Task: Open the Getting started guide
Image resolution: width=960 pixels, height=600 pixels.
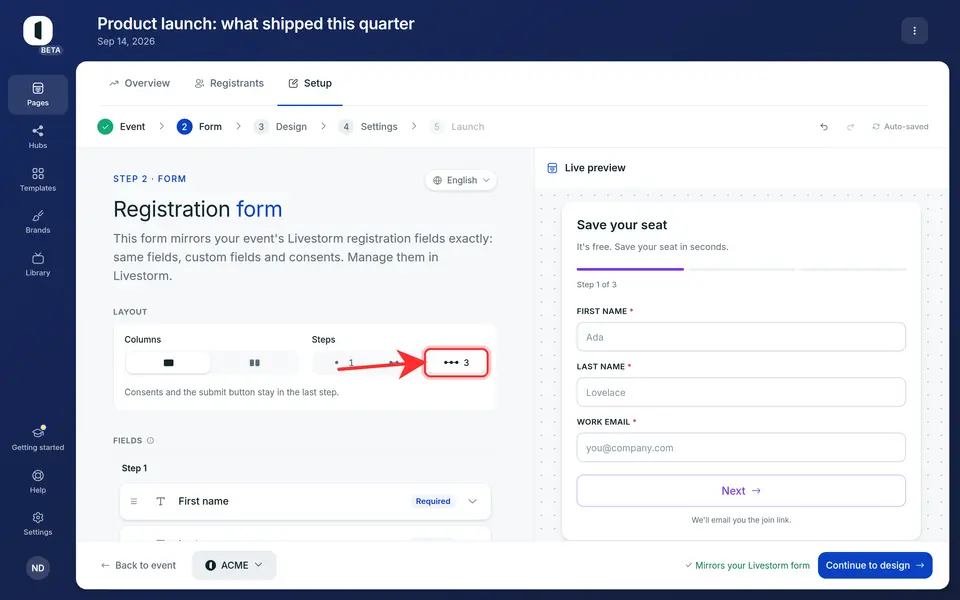Action: point(38,438)
